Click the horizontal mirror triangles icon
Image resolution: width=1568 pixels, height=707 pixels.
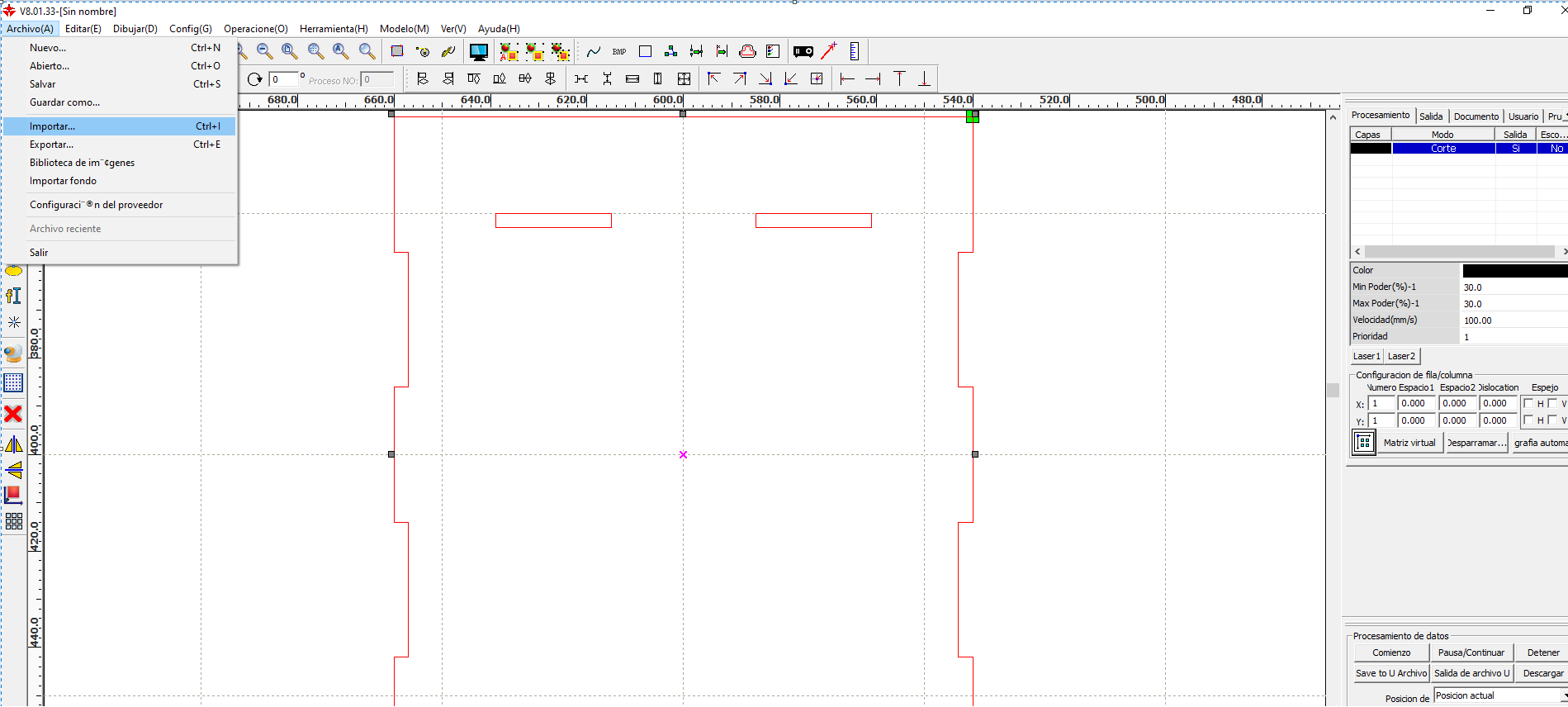pyautogui.click(x=13, y=445)
